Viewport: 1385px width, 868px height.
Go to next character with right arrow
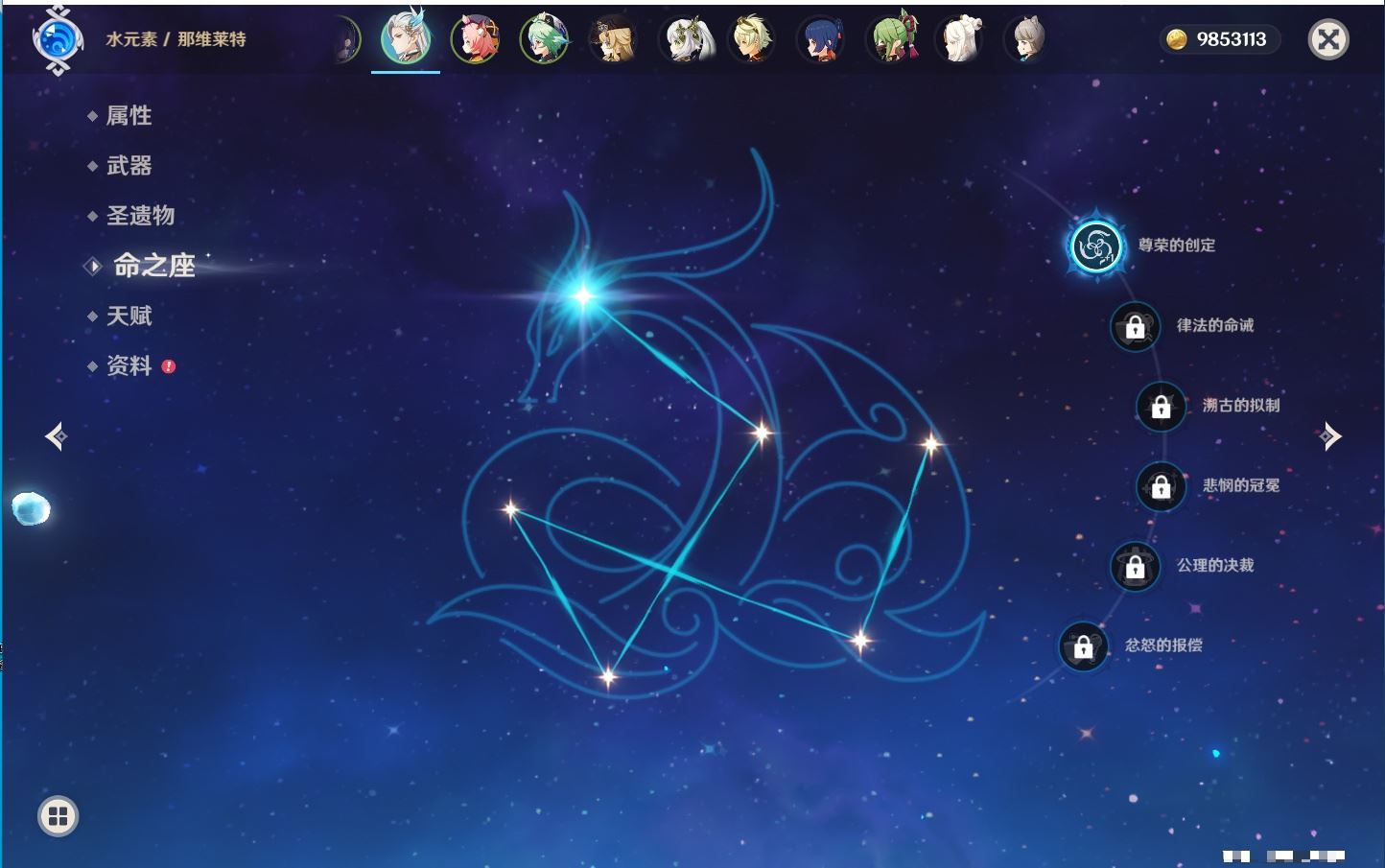1329,436
